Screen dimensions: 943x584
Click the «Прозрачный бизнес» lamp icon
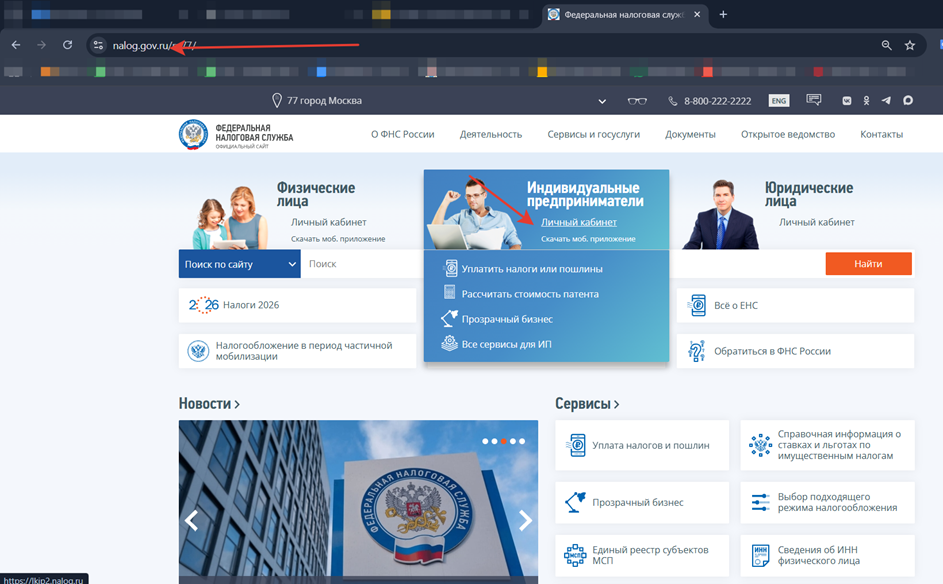[447, 317]
